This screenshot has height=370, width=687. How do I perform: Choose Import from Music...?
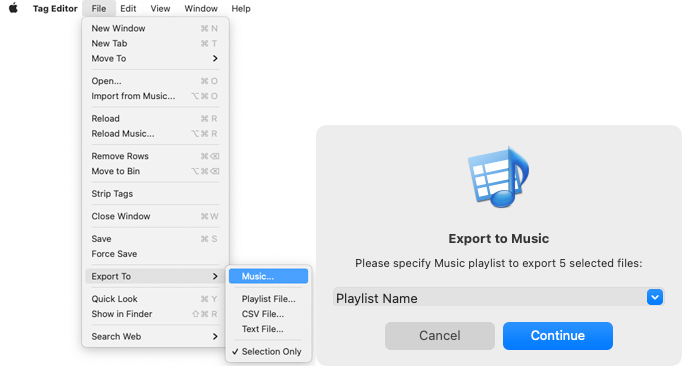click(x=155, y=96)
